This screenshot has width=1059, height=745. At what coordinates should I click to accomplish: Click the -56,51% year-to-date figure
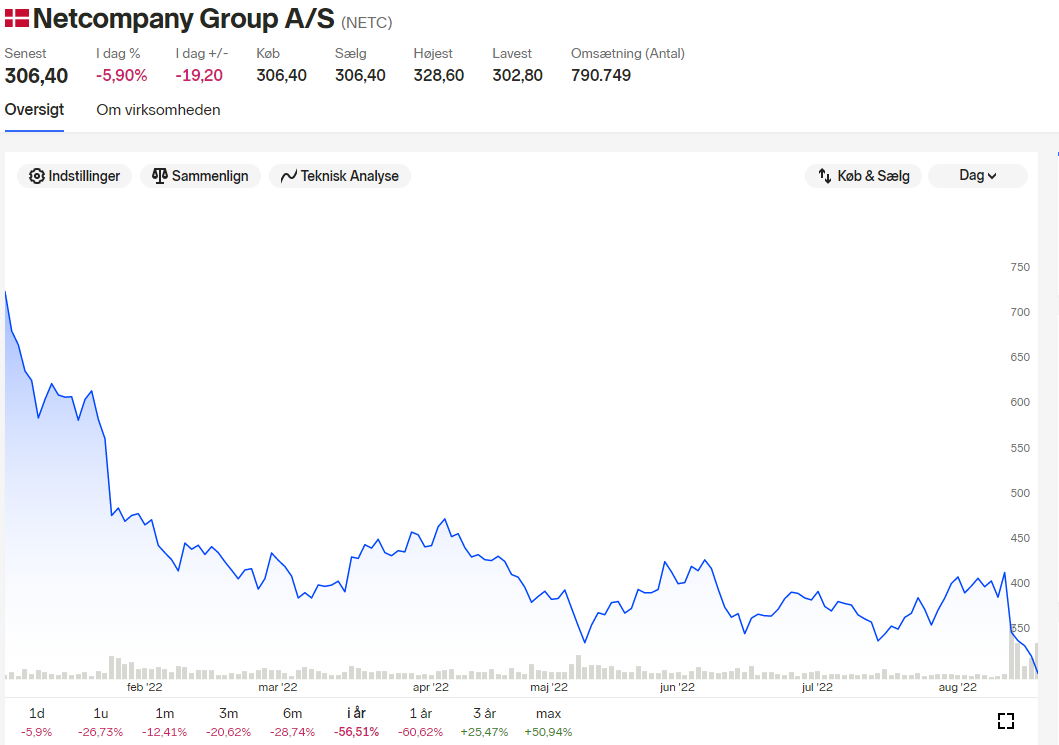356,732
